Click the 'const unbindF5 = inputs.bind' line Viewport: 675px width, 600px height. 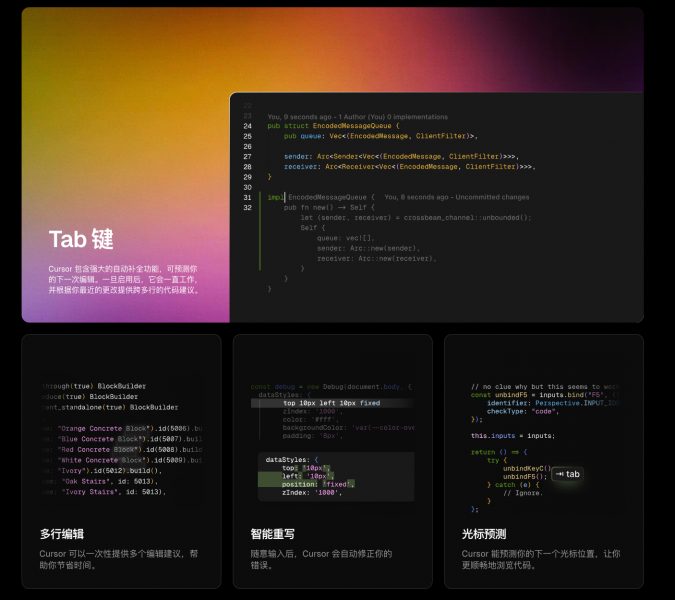click(x=545, y=395)
